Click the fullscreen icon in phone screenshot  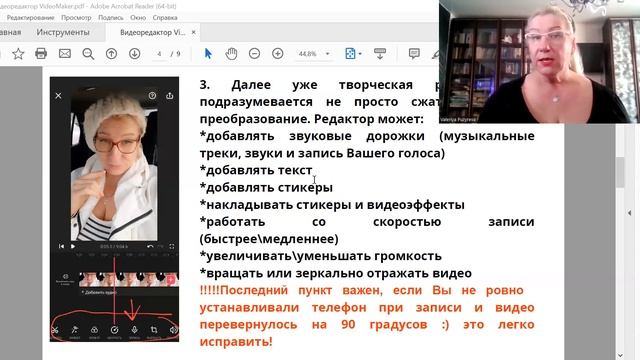pos(172,246)
